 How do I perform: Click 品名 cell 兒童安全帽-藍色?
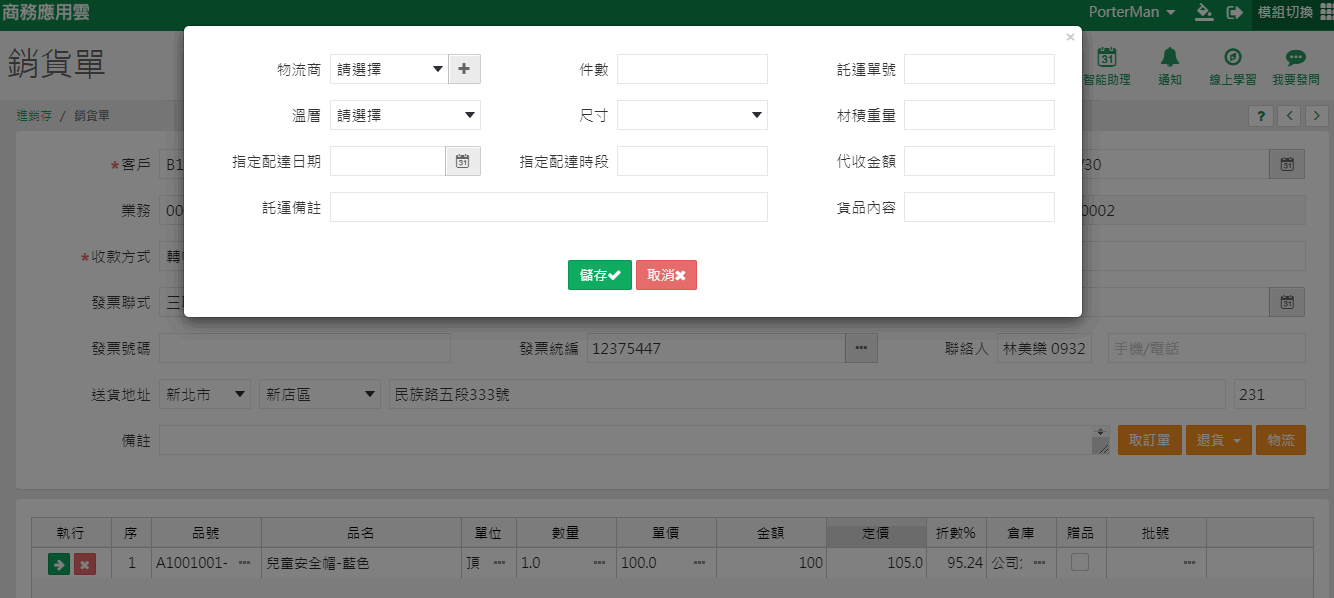pos(361,563)
